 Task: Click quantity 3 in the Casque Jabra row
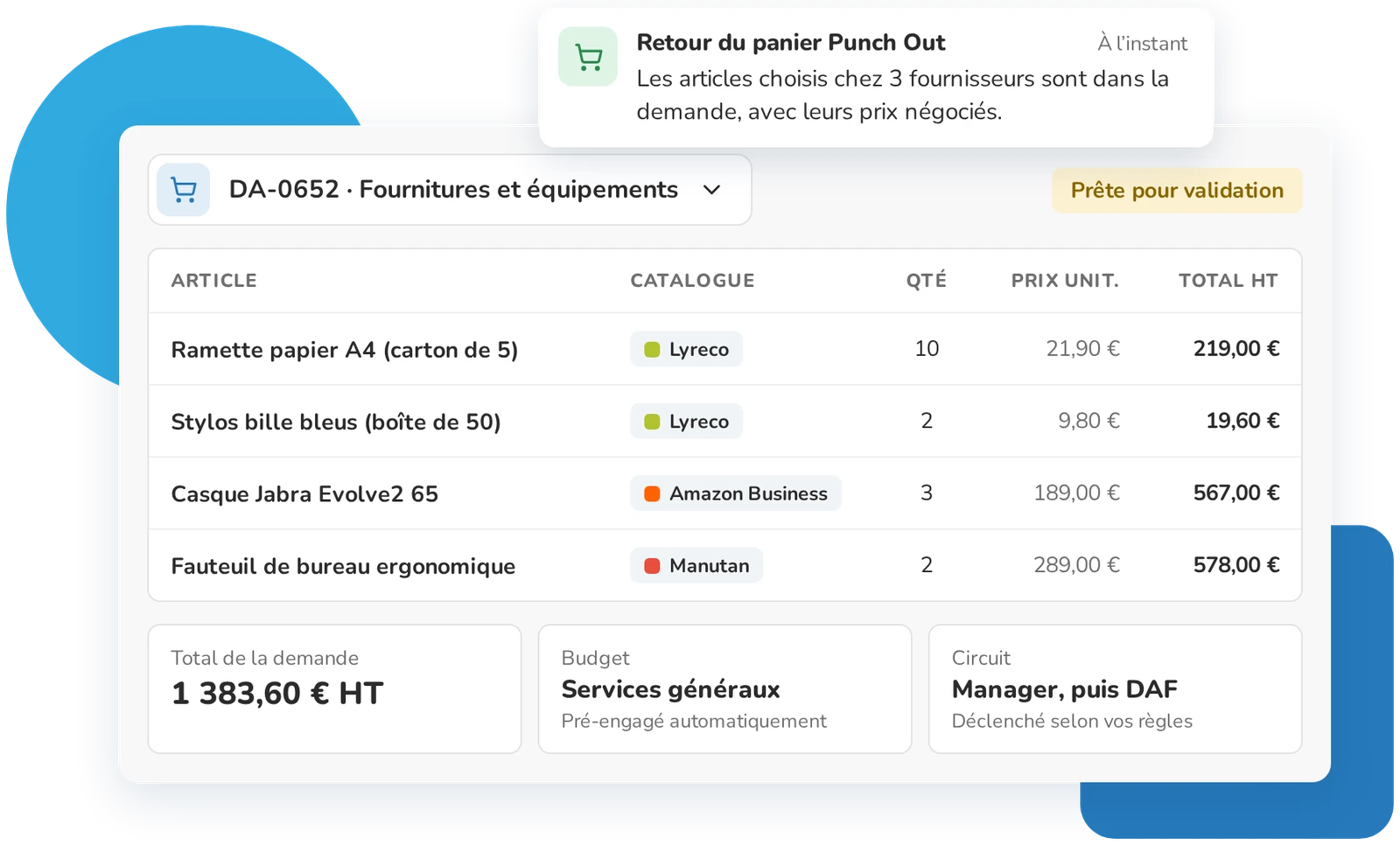click(927, 493)
